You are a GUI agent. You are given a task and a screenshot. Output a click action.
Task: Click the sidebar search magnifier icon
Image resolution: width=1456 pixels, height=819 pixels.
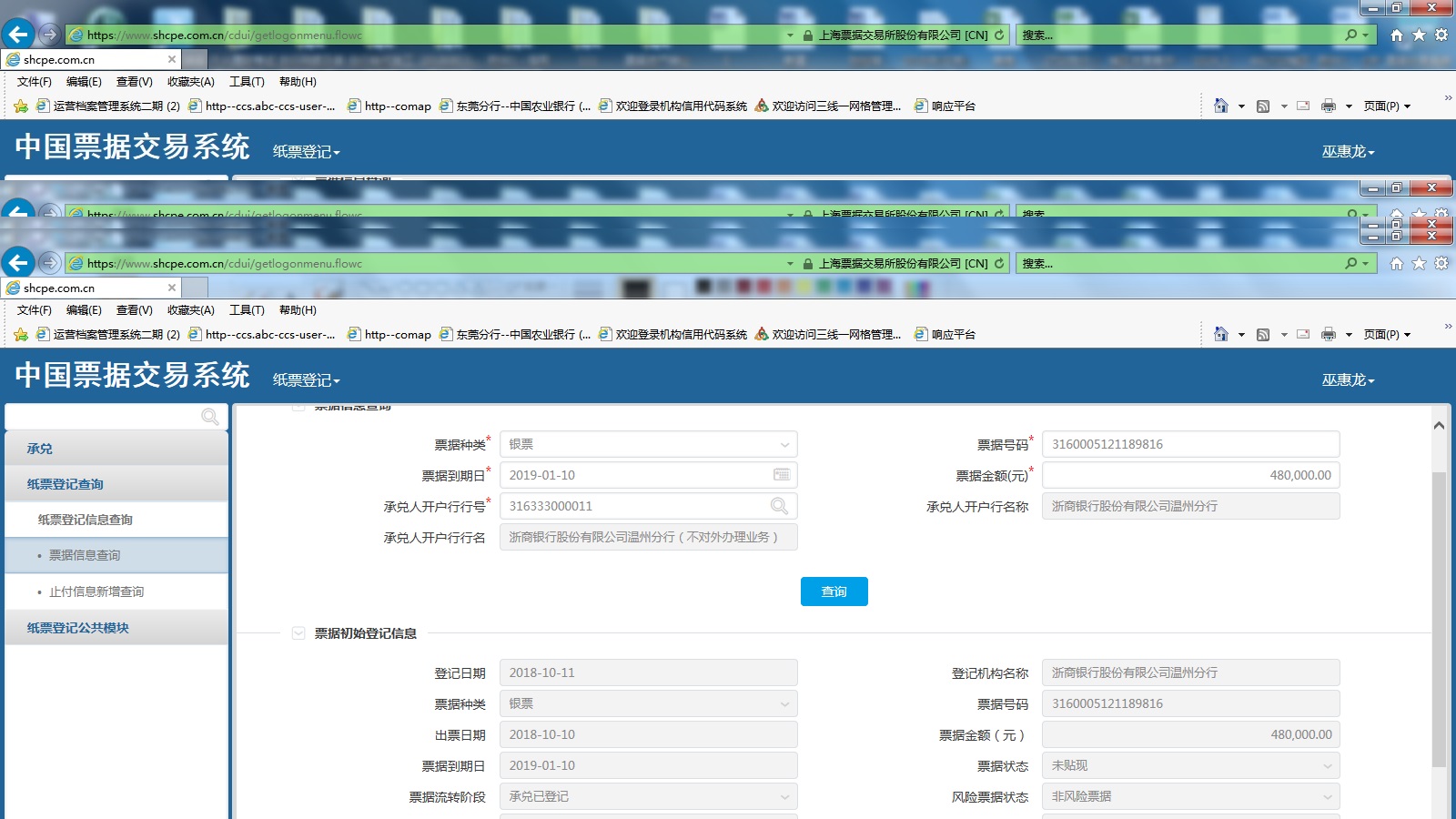tap(209, 417)
